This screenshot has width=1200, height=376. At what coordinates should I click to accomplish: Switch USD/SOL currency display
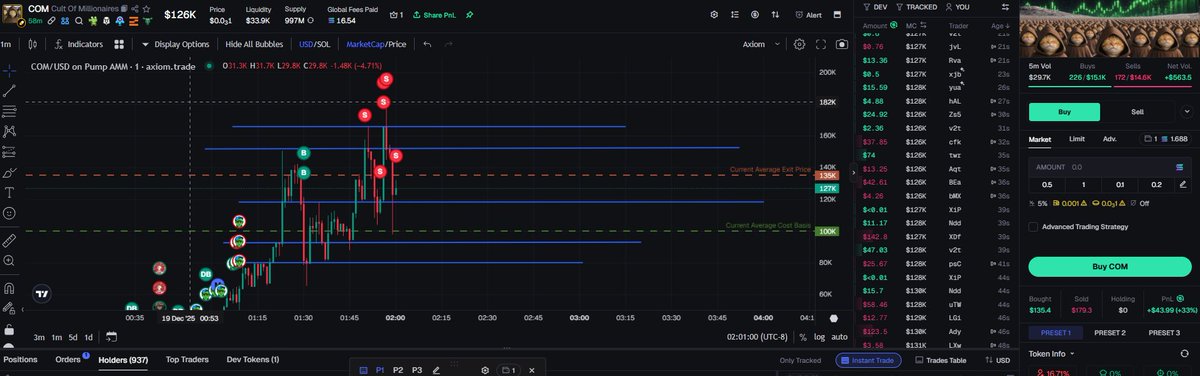(x=314, y=44)
